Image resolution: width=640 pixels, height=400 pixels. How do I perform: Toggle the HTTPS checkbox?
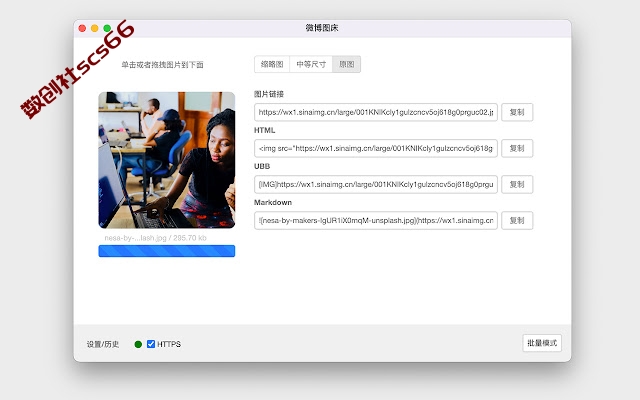click(x=151, y=344)
